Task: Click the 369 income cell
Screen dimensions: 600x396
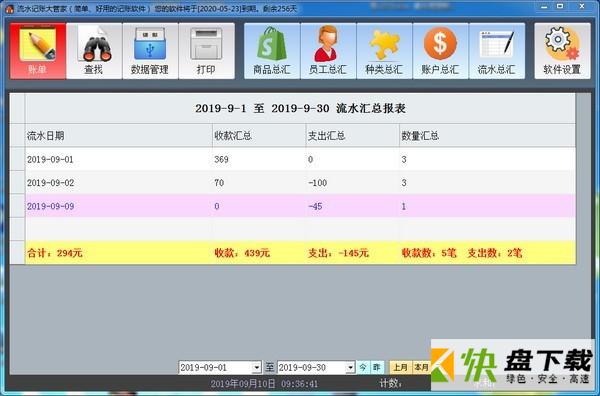Action: coord(259,159)
